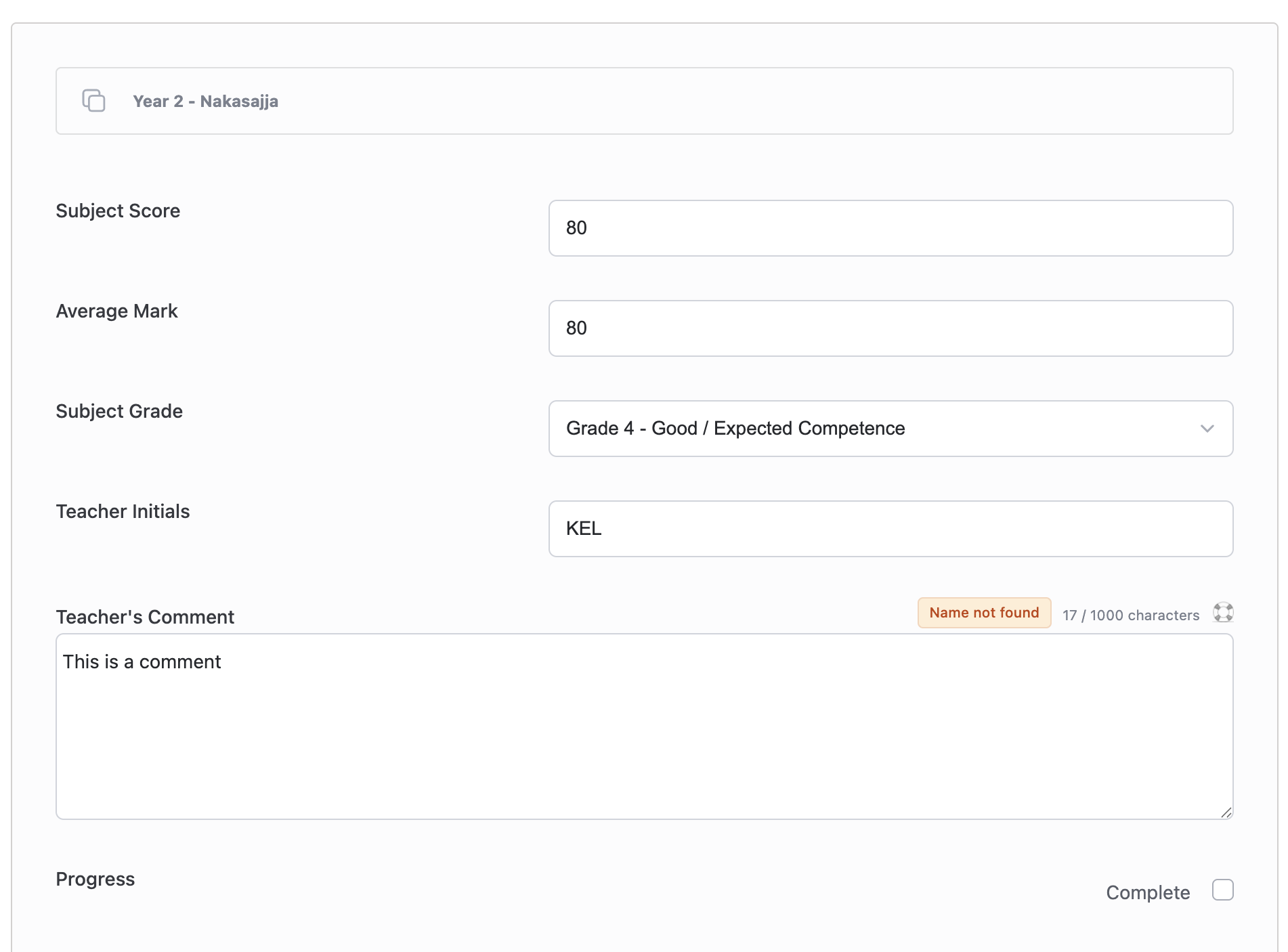Open the Subject Grade dropdown
Image resolution: width=1288 pixels, height=952 pixels.
tap(890, 429)
